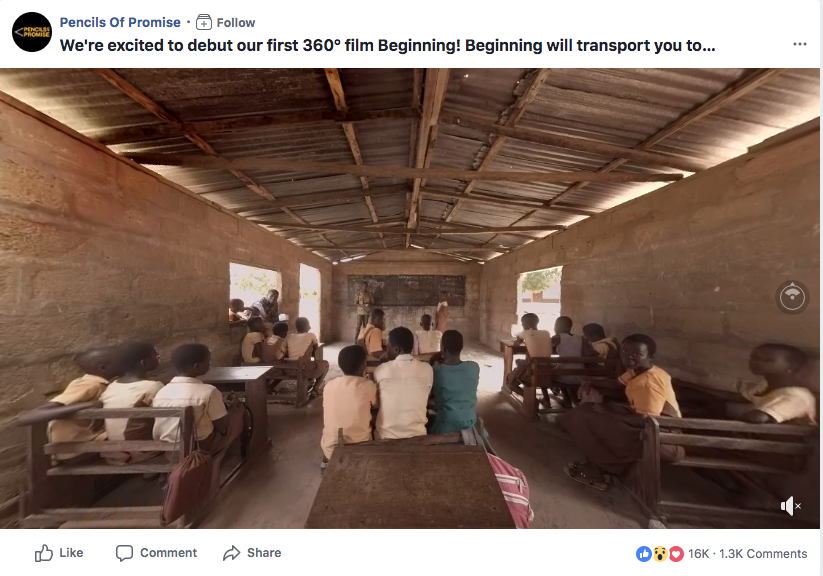
Task: View the 1.3K Comments
Action: click(x=762, y=553)
